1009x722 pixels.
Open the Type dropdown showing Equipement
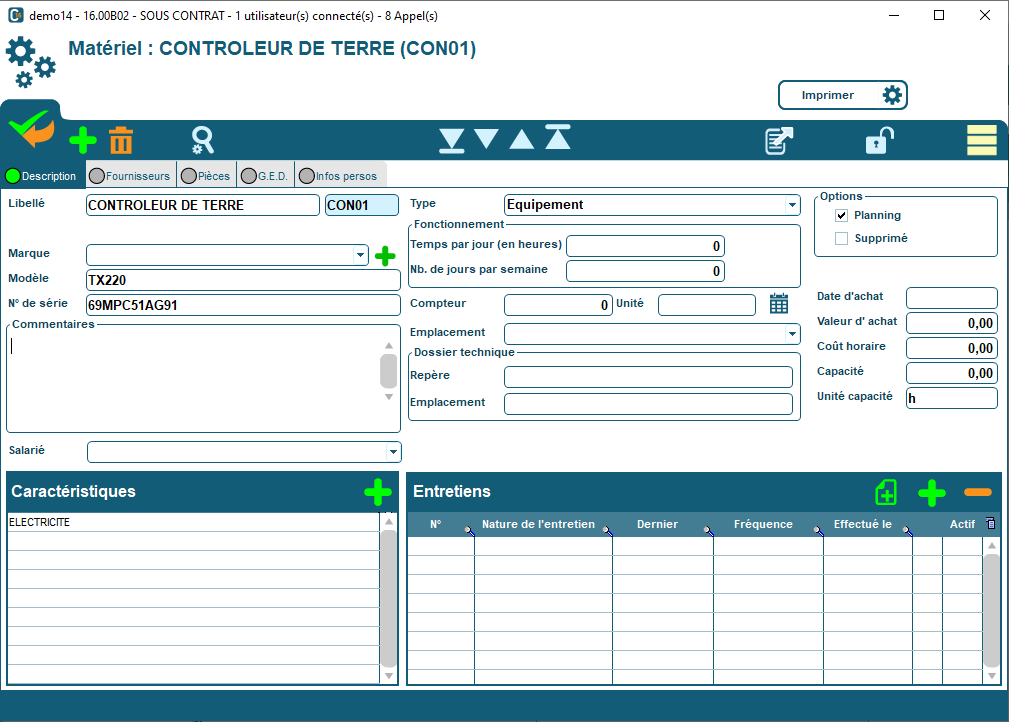[793, 205]
